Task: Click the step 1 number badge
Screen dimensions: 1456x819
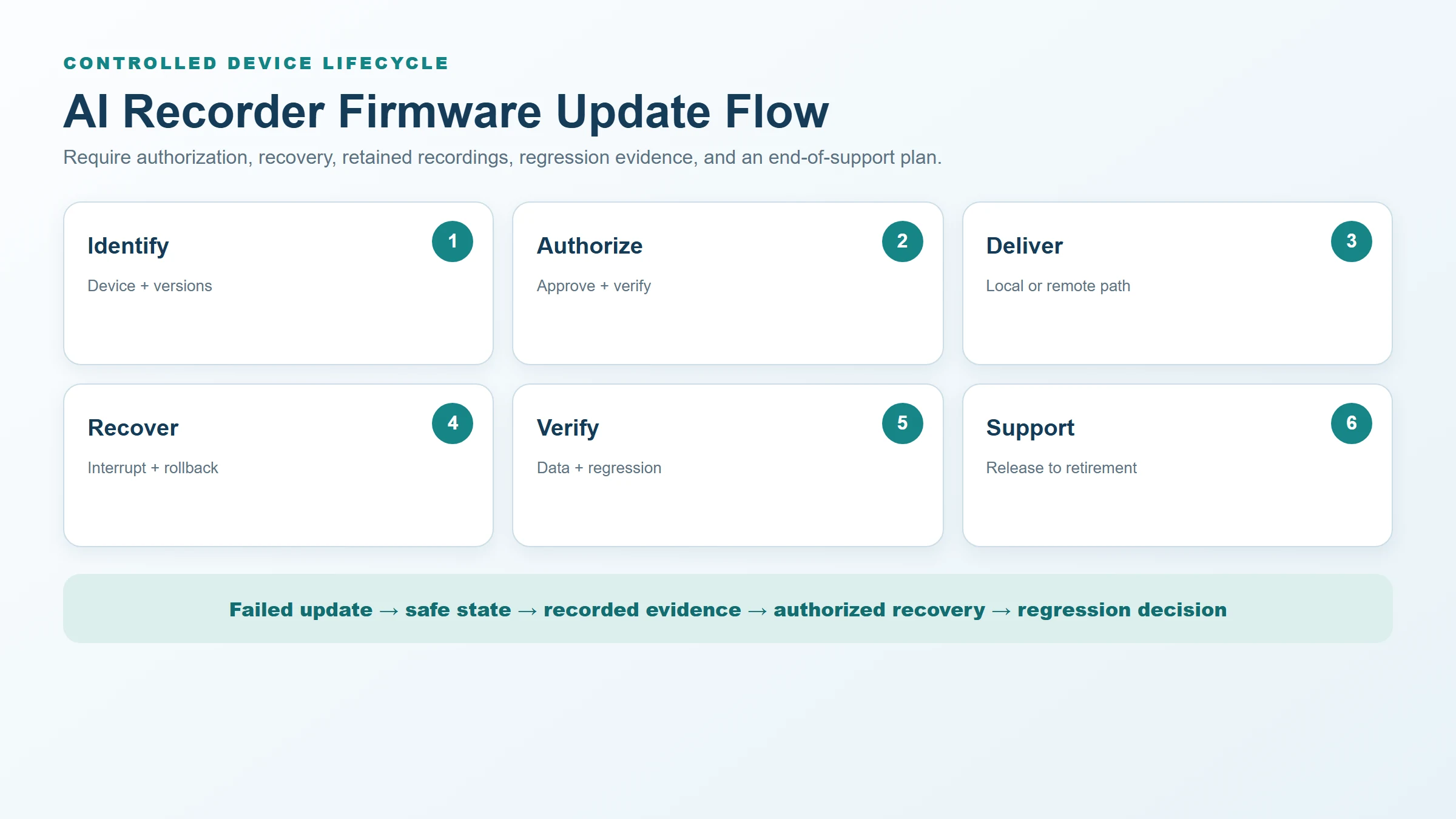Action: [x=453, y=241]
